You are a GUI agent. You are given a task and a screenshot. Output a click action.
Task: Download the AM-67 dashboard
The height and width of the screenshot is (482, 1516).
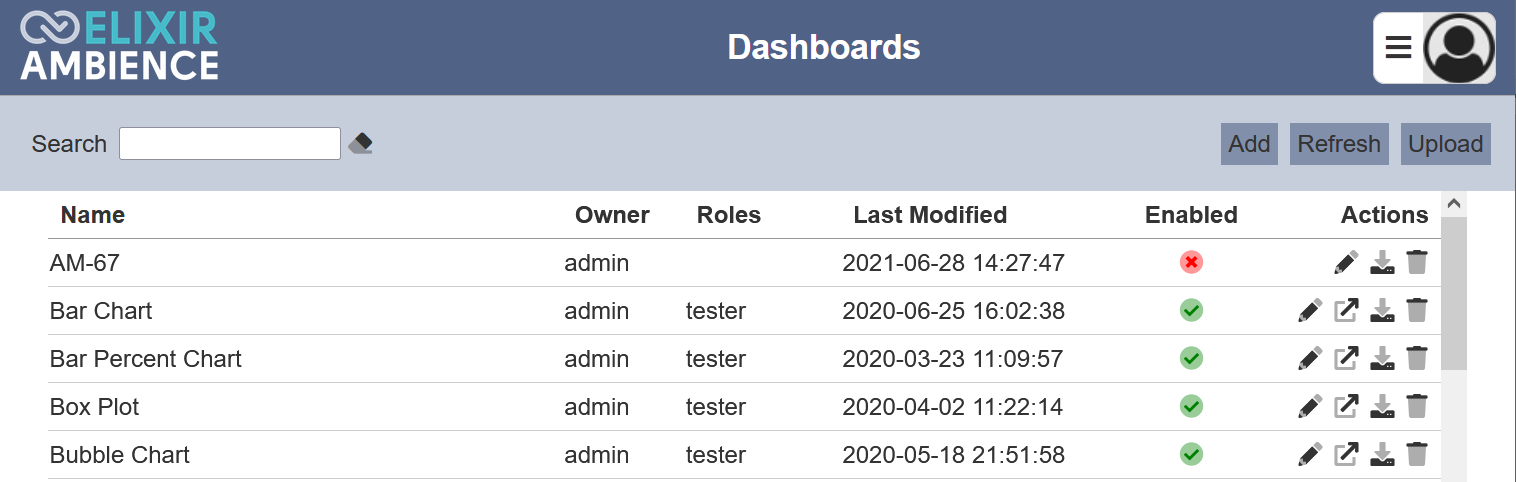[1382, 263]
